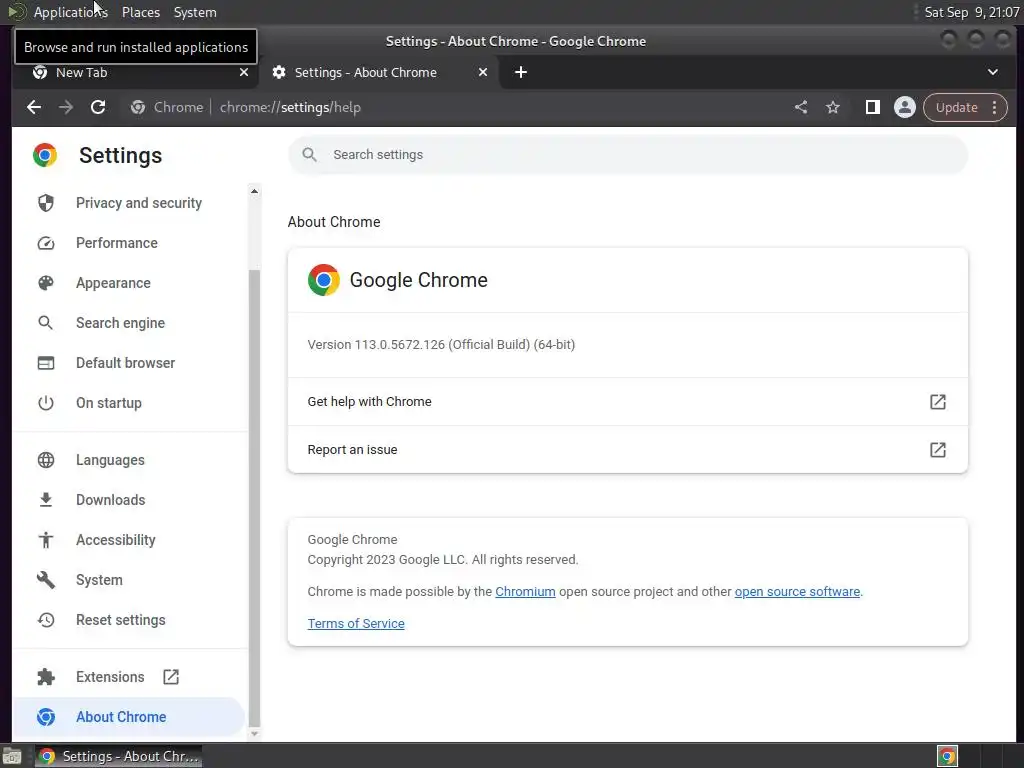Screen dimensions: 1024x768
Task: Click the sidebar scroll down arrow
Action: point(255,734)
